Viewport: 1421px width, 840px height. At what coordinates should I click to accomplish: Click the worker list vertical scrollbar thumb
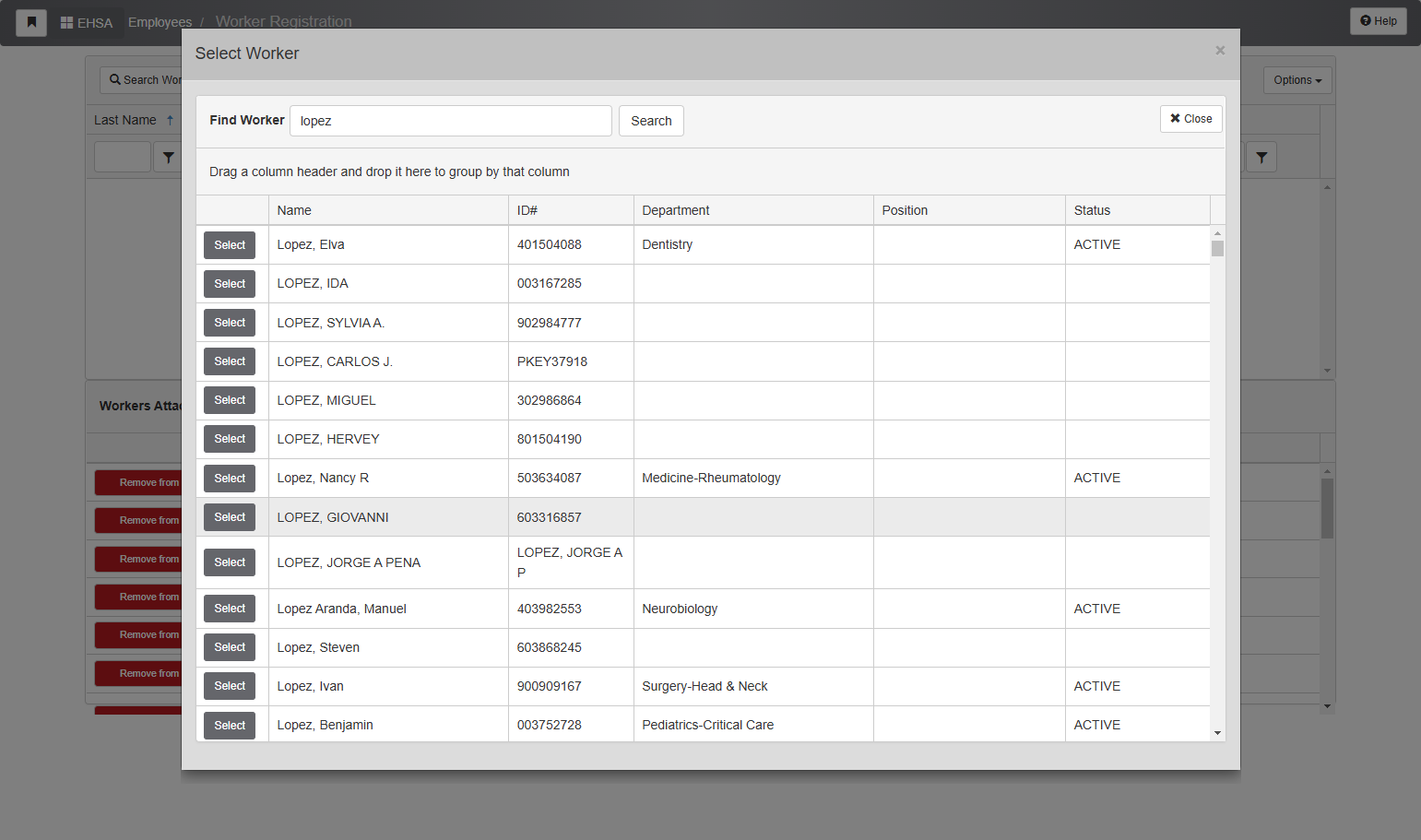click(x=1217, y=249)
